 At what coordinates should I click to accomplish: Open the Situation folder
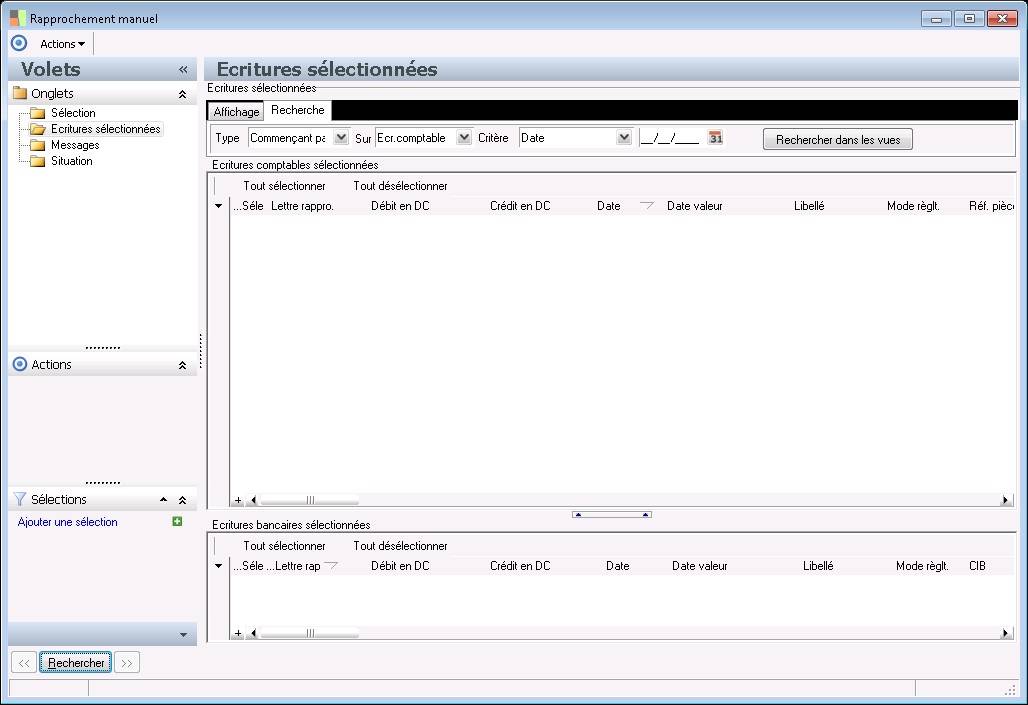[x=71, y=161]
